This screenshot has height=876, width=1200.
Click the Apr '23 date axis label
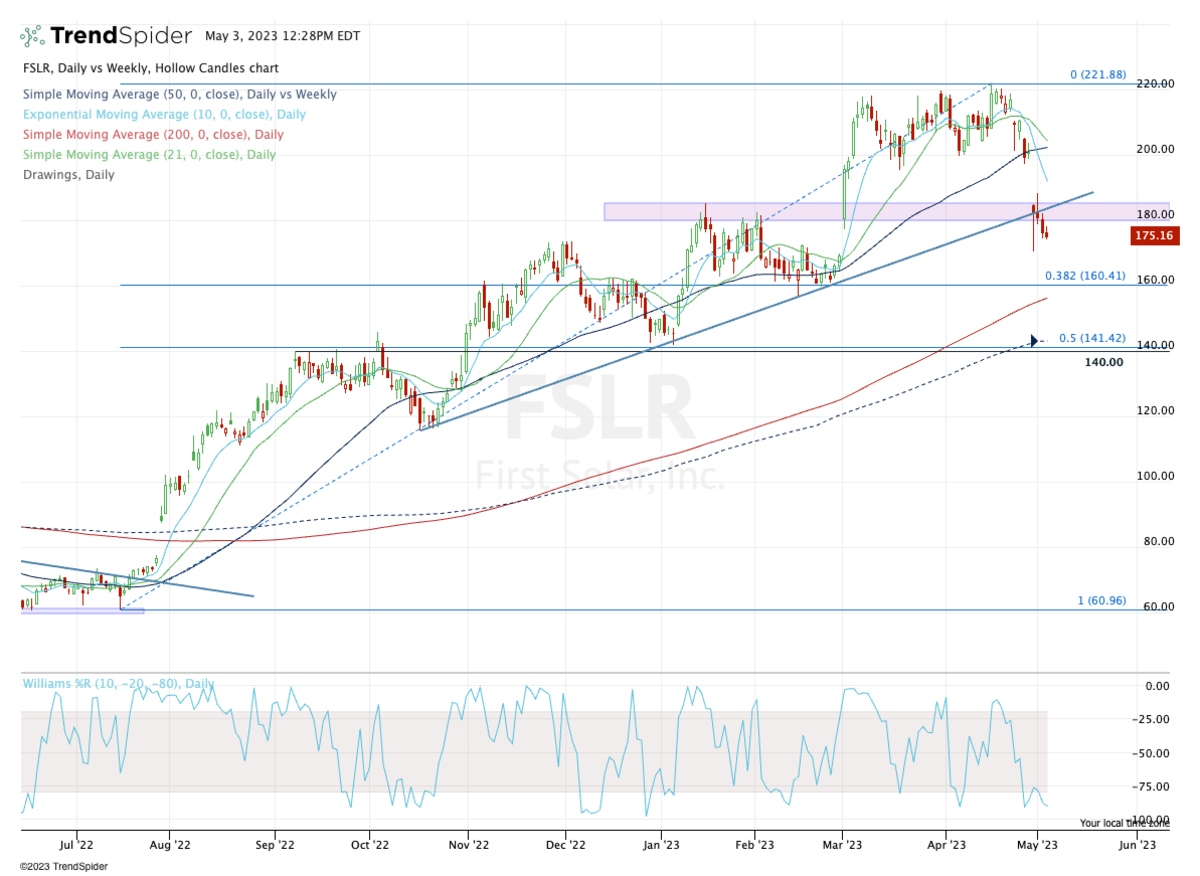point(945,845)
